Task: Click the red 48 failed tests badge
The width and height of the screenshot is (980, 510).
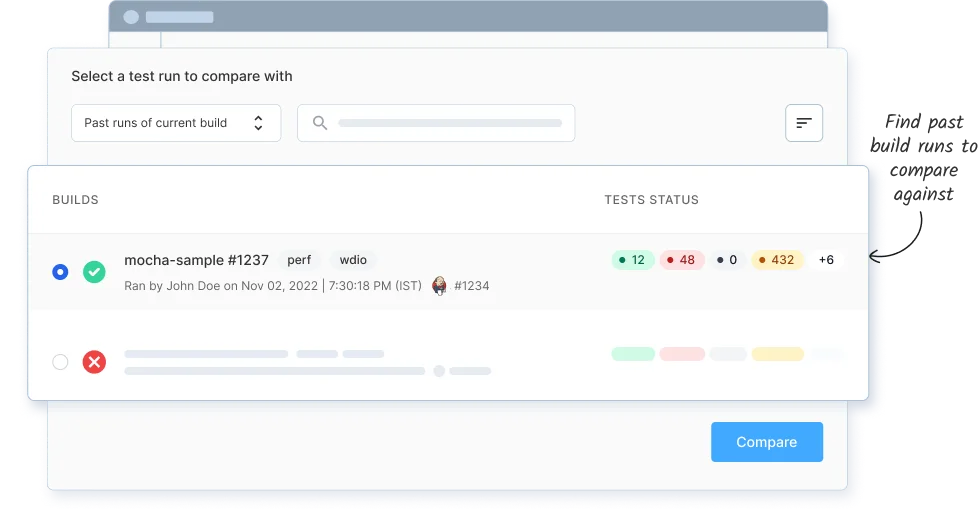Action: pyautogui.click(x=682, y=260)
